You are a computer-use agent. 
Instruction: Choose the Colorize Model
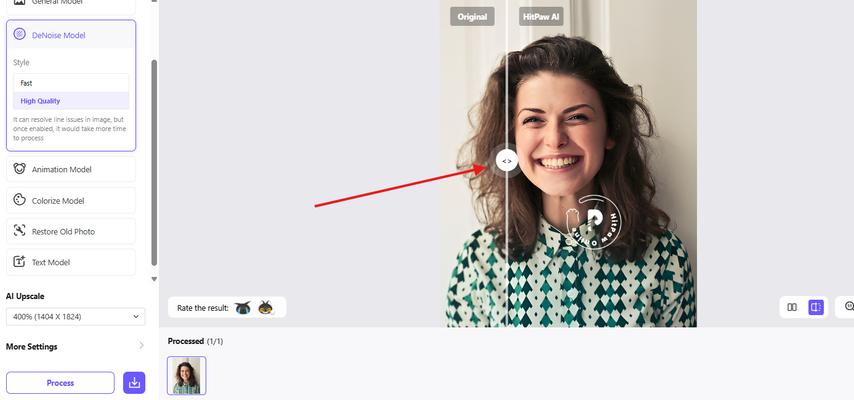coord(71,200)
